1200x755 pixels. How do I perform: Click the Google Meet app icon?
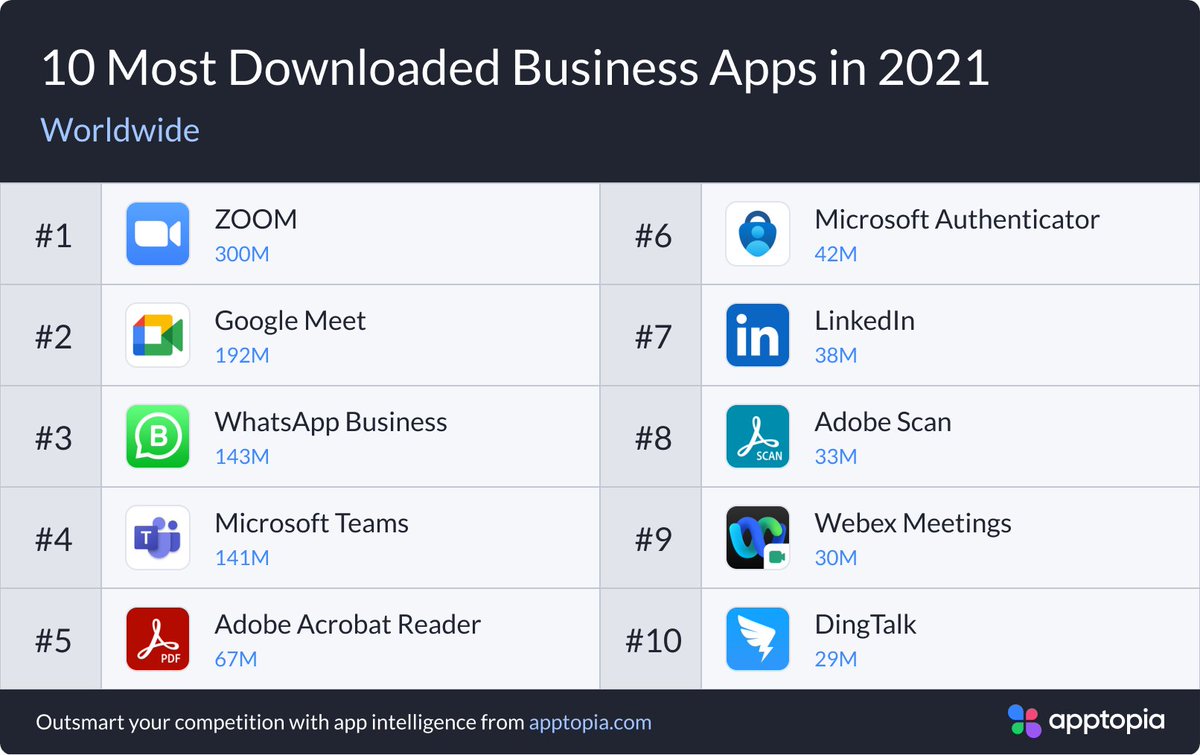coord(158,335)
